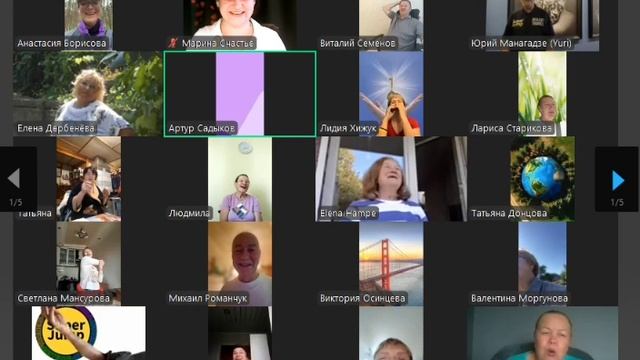Select Юрий Манагадзе (Yuri) video tile

tap(542, 25)
